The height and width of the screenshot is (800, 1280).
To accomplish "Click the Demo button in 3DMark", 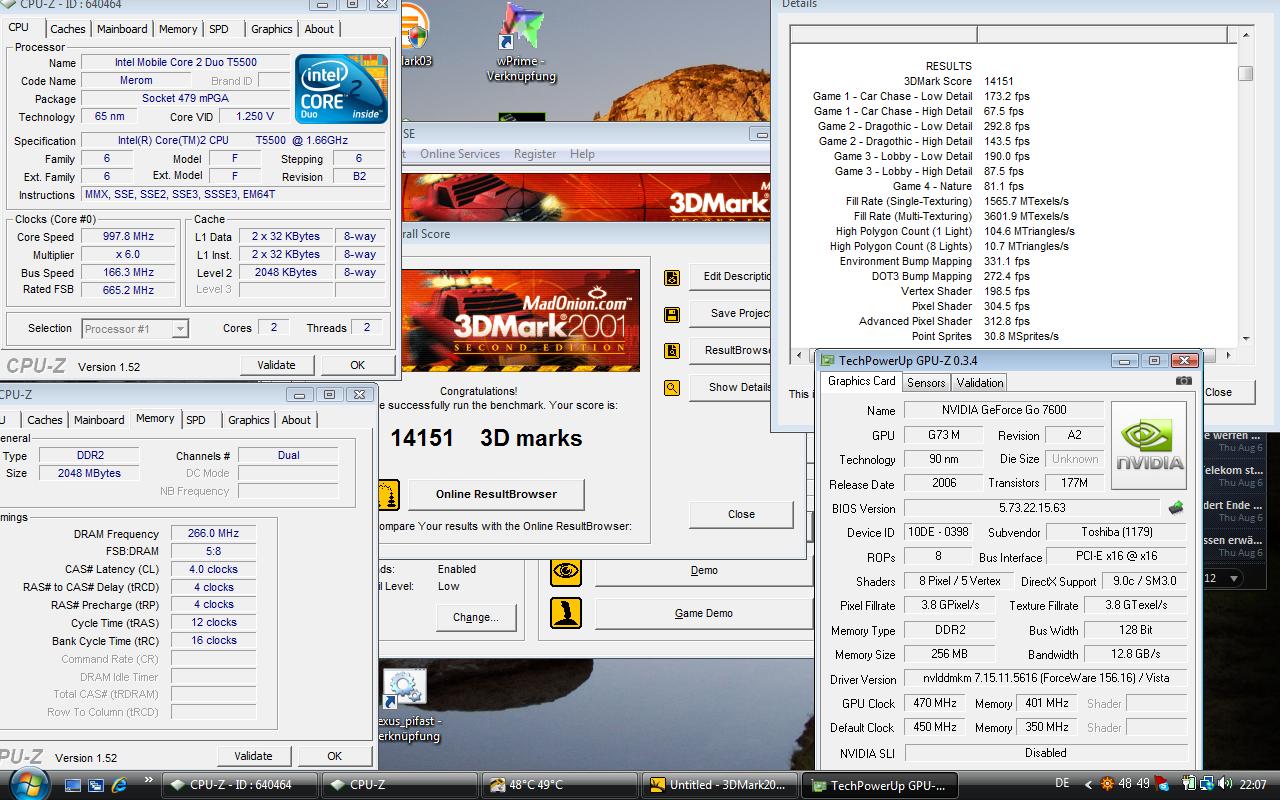I will tap(704, 570).
